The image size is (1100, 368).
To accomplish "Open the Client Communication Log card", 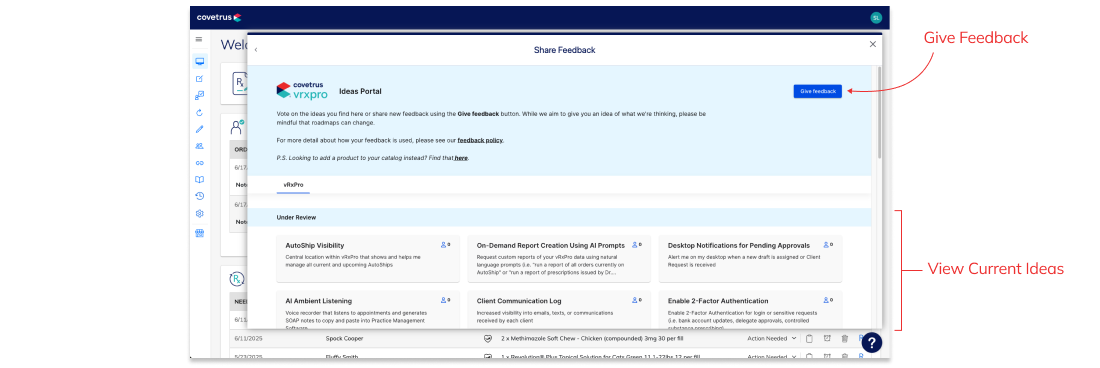I will (559, 310).
